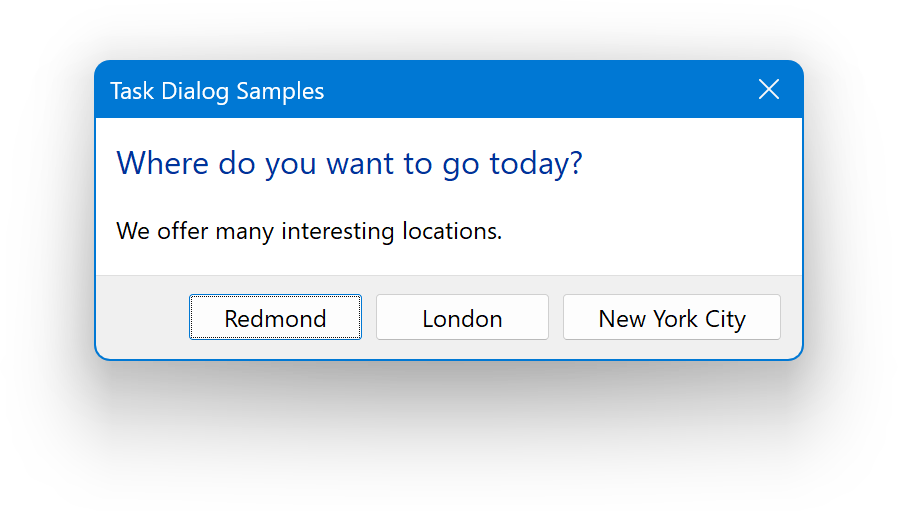Click the X icon in the title bar

(768, 90)
